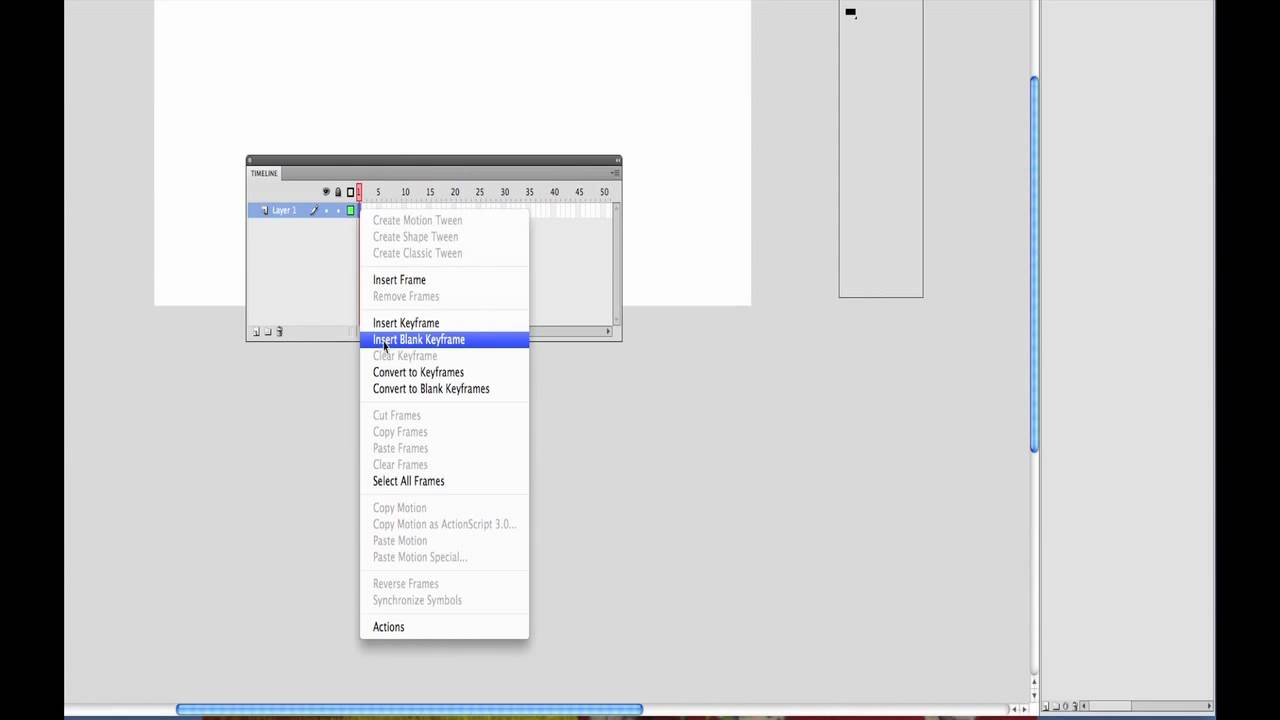The width and height of the screenshot is (1280, 720).
Task: Click frame number 25 on timeline ruler
Action: pyautogui.click(x=479, y=192)
